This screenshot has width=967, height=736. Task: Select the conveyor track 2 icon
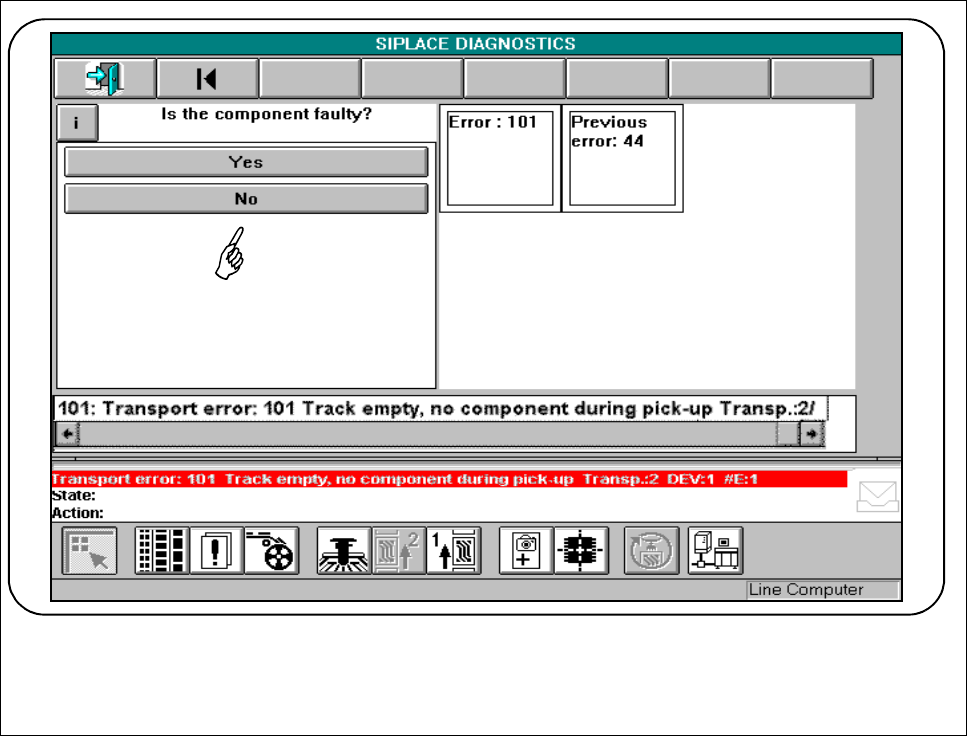399,551
